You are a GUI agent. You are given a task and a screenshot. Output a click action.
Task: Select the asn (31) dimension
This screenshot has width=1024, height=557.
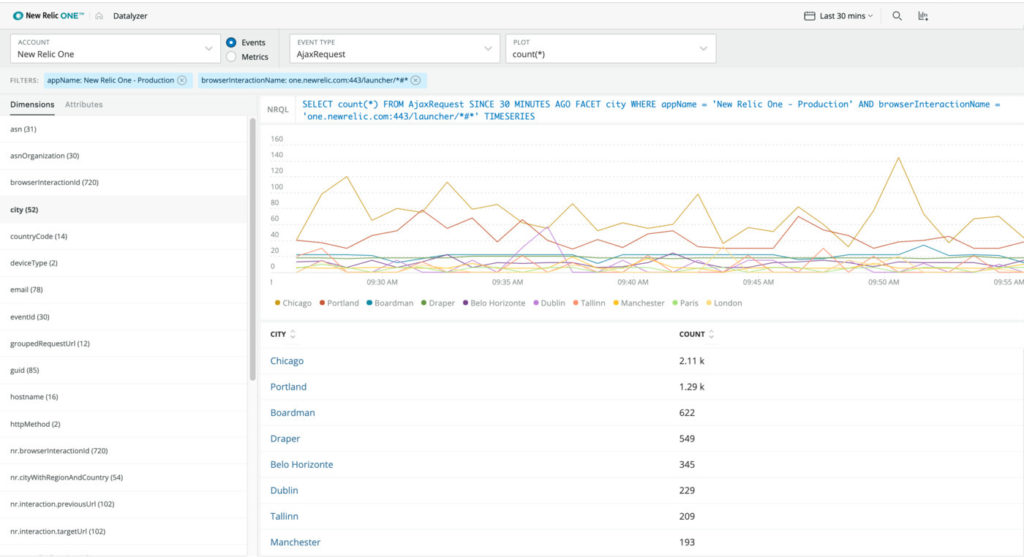pos(124,129)
